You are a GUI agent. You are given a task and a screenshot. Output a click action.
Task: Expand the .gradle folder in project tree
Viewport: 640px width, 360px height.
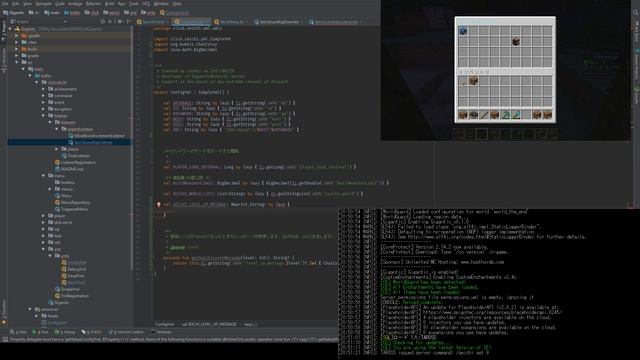point(17,36)
